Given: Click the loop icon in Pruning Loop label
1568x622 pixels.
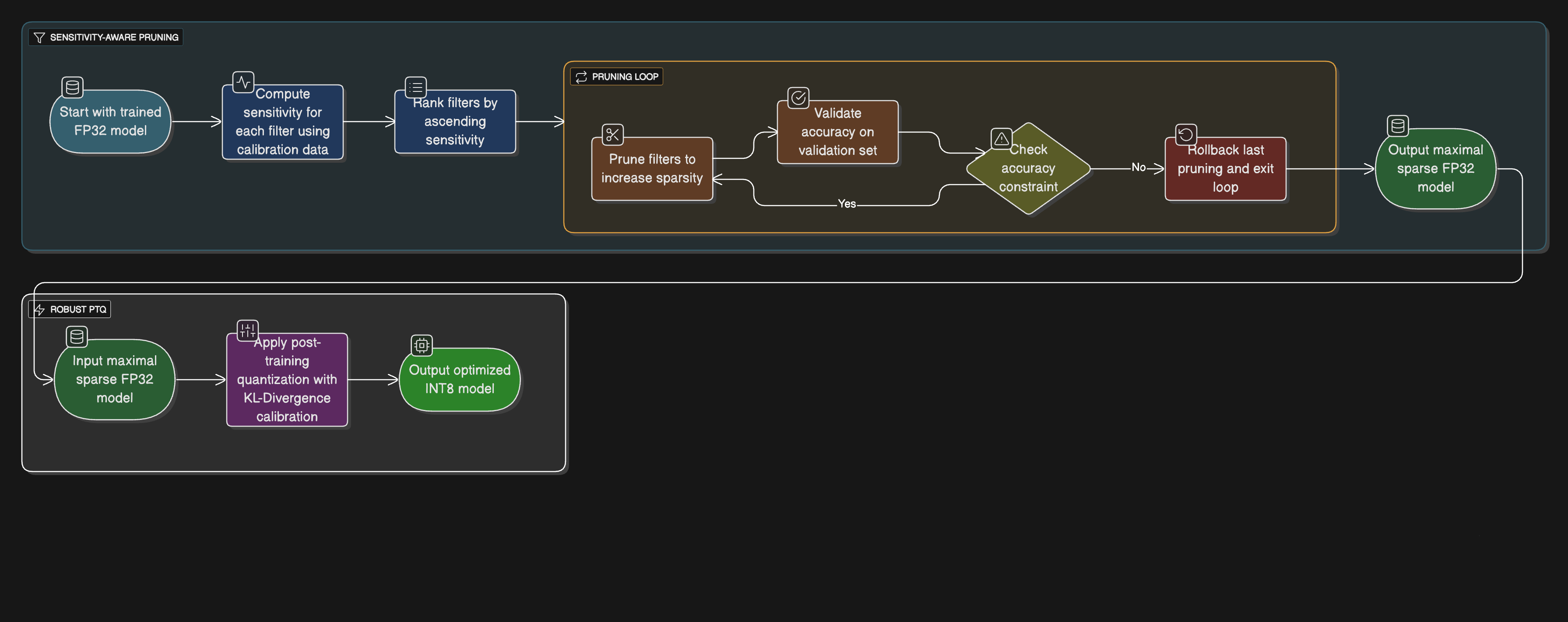Looking at the screenshot, I should pyautogui.click(x=581, y=77).
